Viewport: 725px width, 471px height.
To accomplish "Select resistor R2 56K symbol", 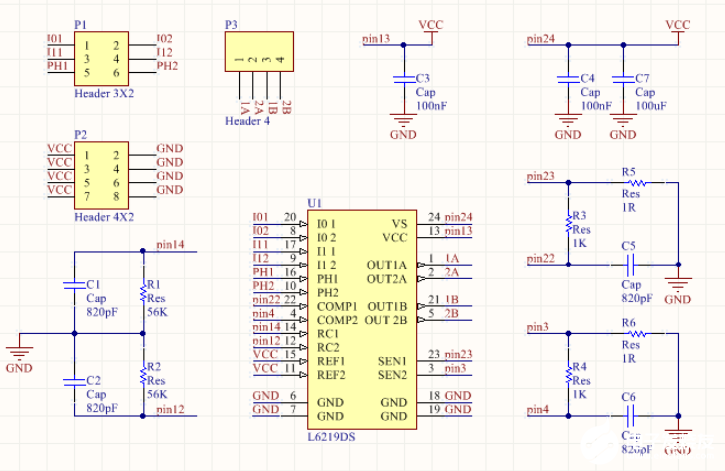I will click(x=143, y=374).
